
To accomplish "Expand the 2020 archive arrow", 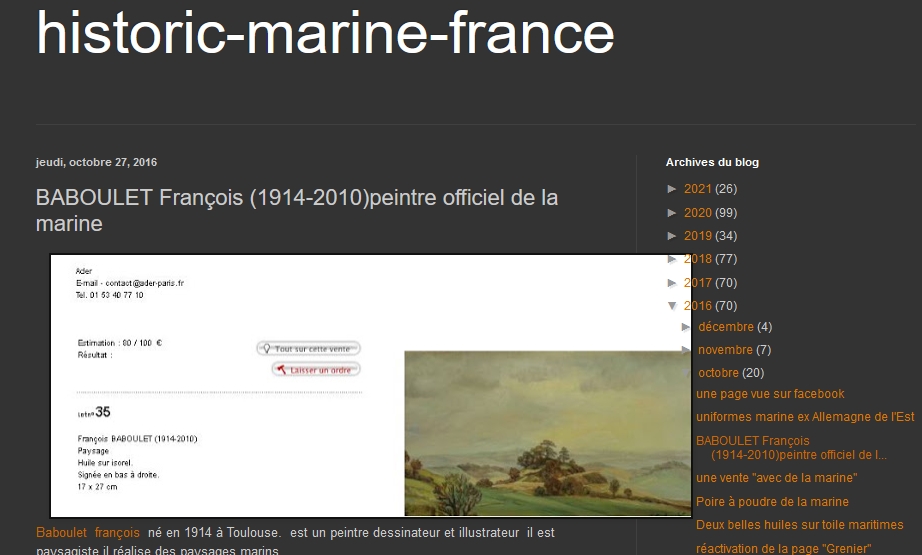I will click(x=672, y=212).
